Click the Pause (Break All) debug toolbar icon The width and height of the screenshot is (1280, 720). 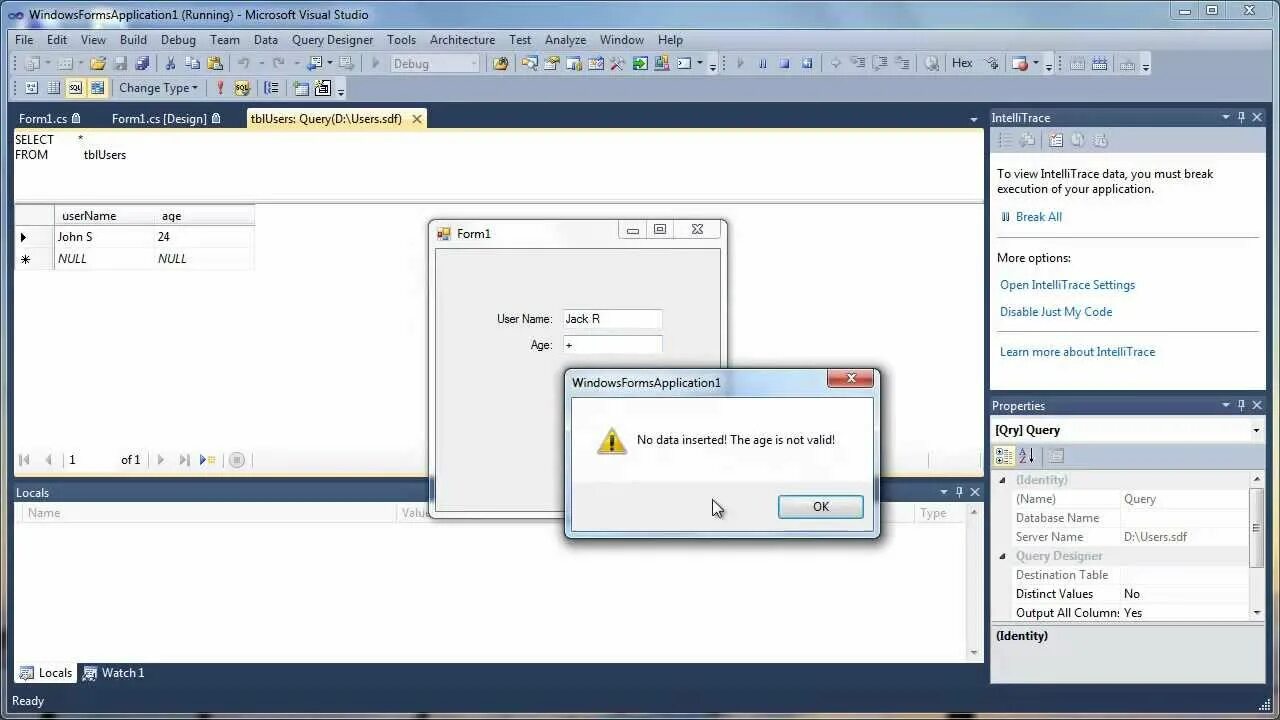tap(762, 63)
